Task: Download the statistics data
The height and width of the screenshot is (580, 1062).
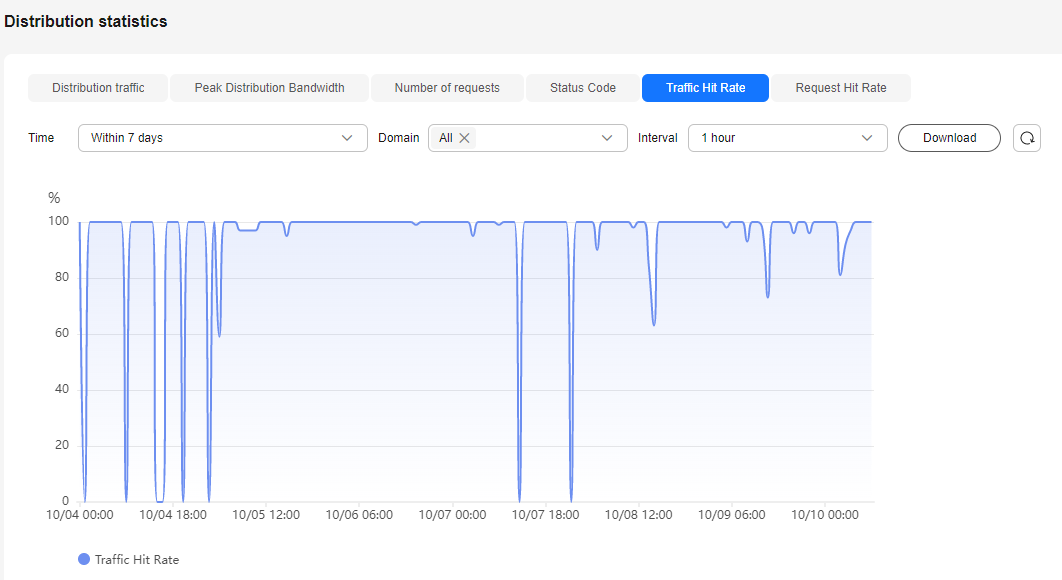Action: (x=949, y=138)
